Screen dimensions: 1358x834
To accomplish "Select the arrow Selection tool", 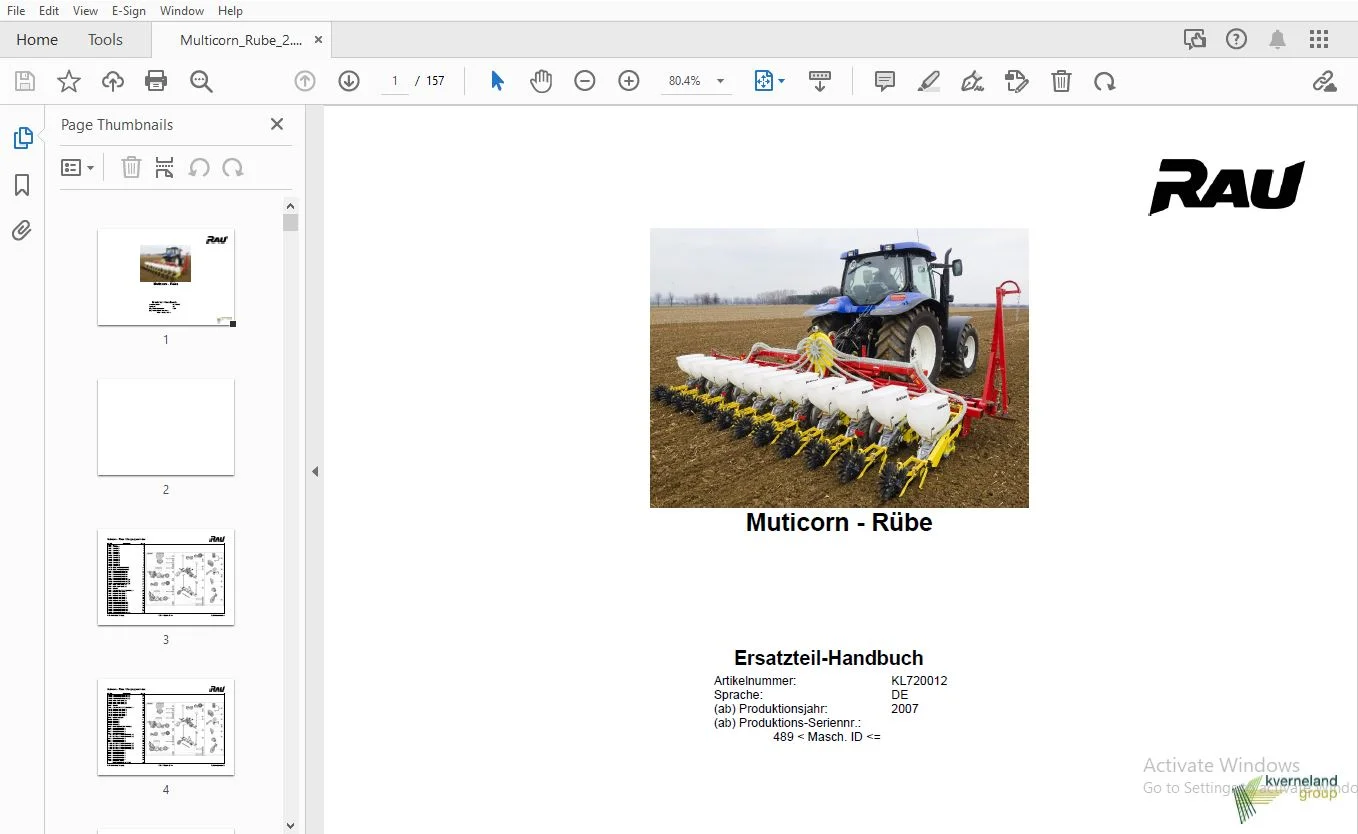I will pyautogui.click(x=497, y=81).
